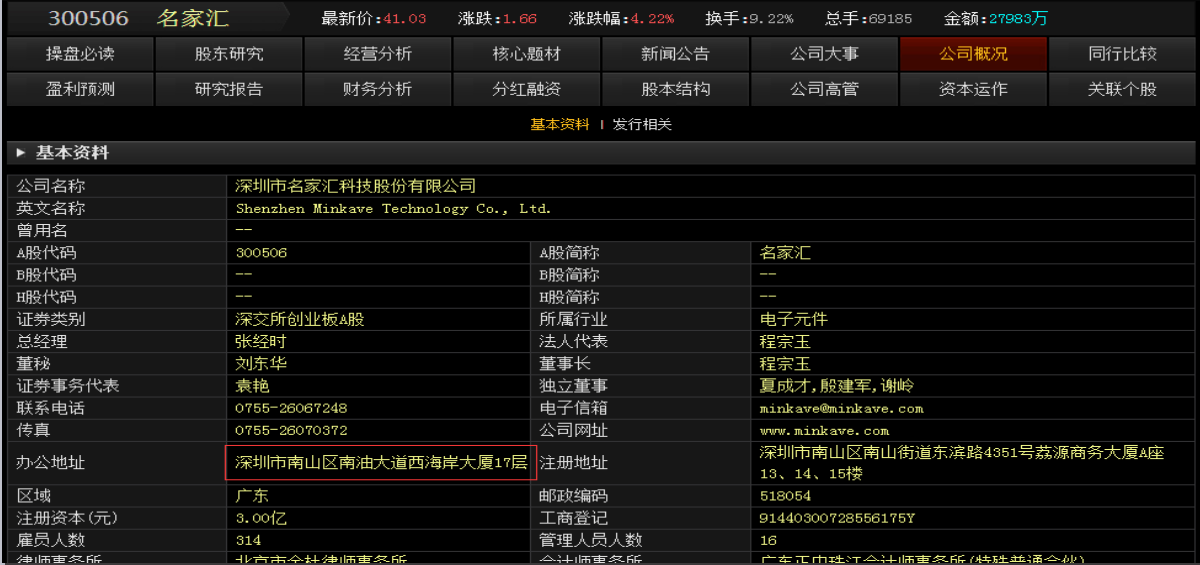Click 涨跌幅 value 4.22%
Image resolution: width=1200 pixels, height=565 pixels.
652,19
